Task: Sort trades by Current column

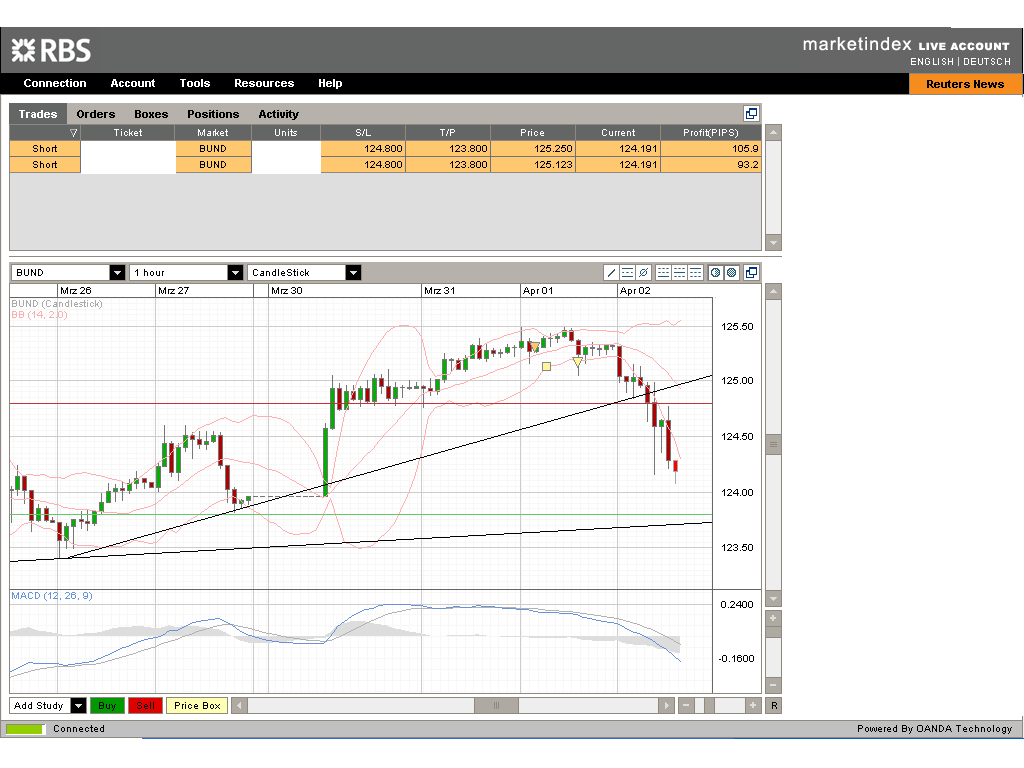Action: [x=618, y=133]
